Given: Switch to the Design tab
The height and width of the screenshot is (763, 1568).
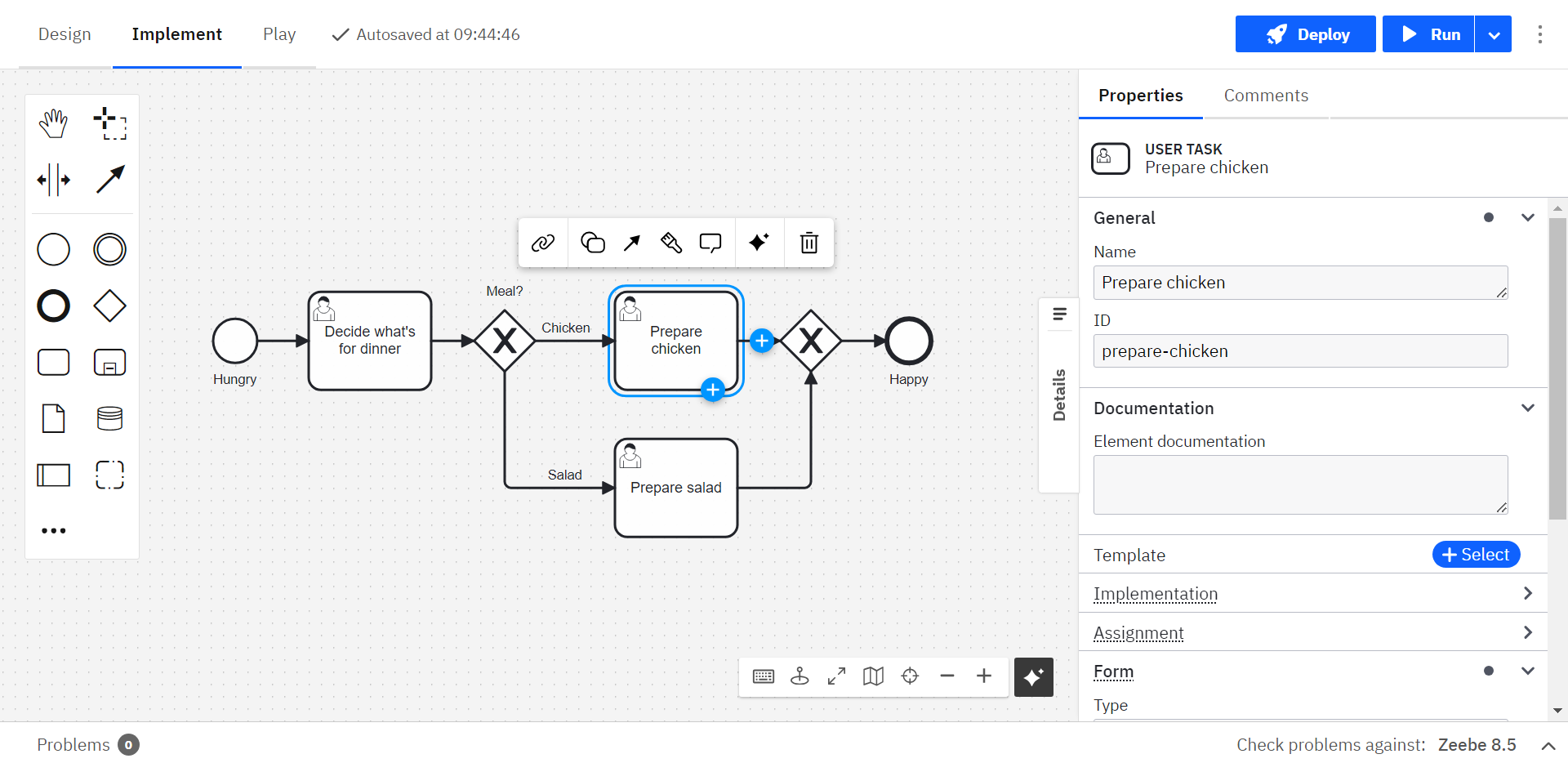Looking at the screenshot, I should click(x=65, y=34).
